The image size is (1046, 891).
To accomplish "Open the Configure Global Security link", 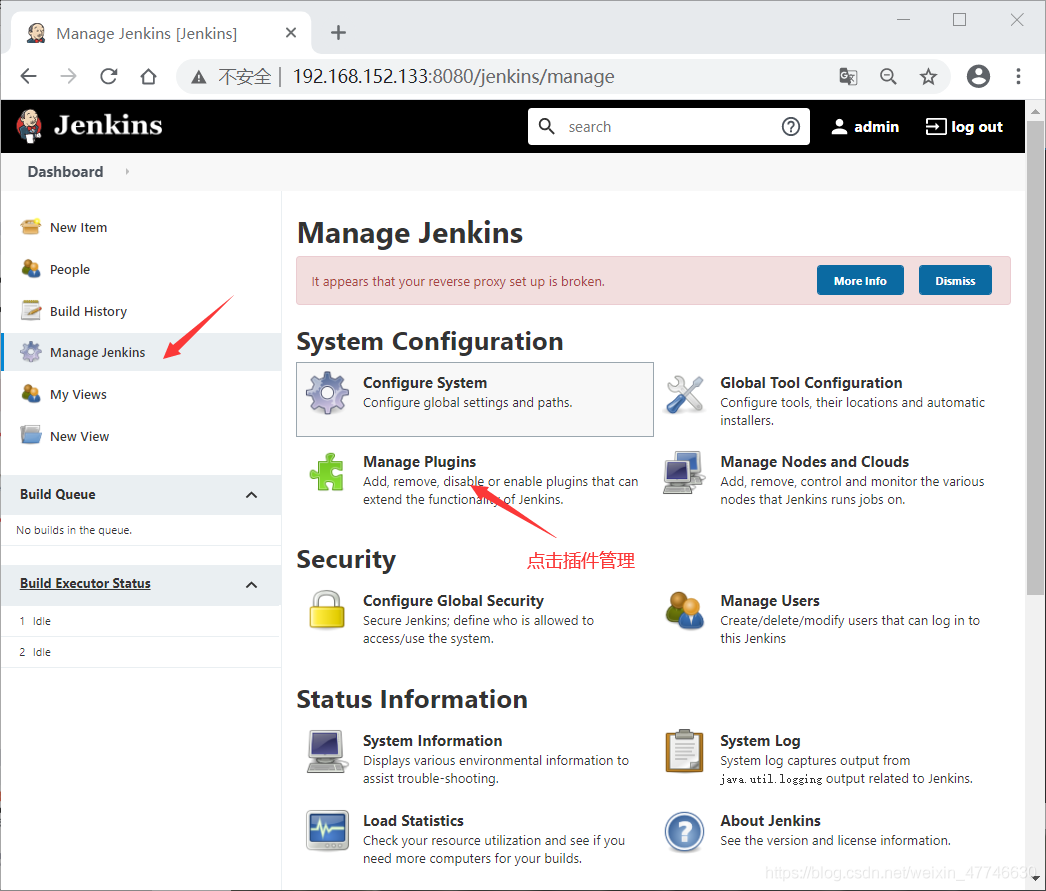I will (x=454, y=600).
